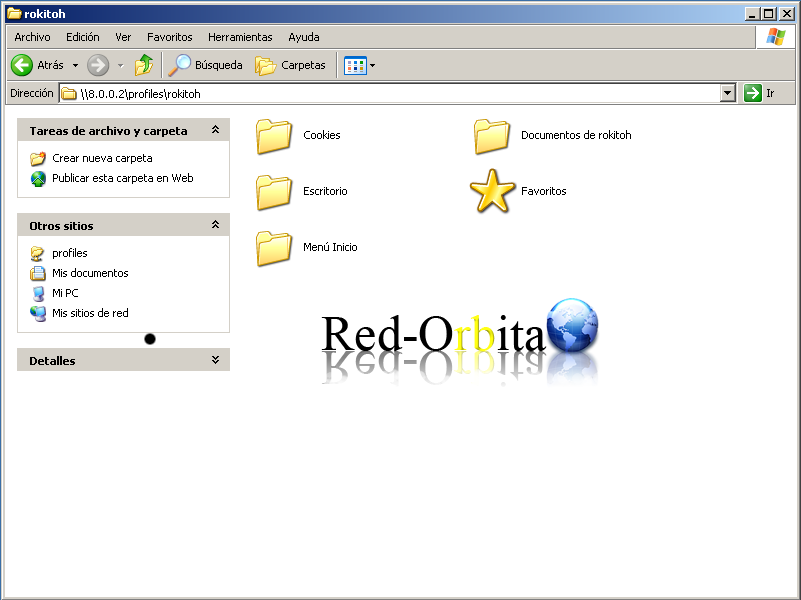This screenshot has width=801, height=600.
Task: Click the grayed Forward arrow icon
Action: [x=98, y=65]
